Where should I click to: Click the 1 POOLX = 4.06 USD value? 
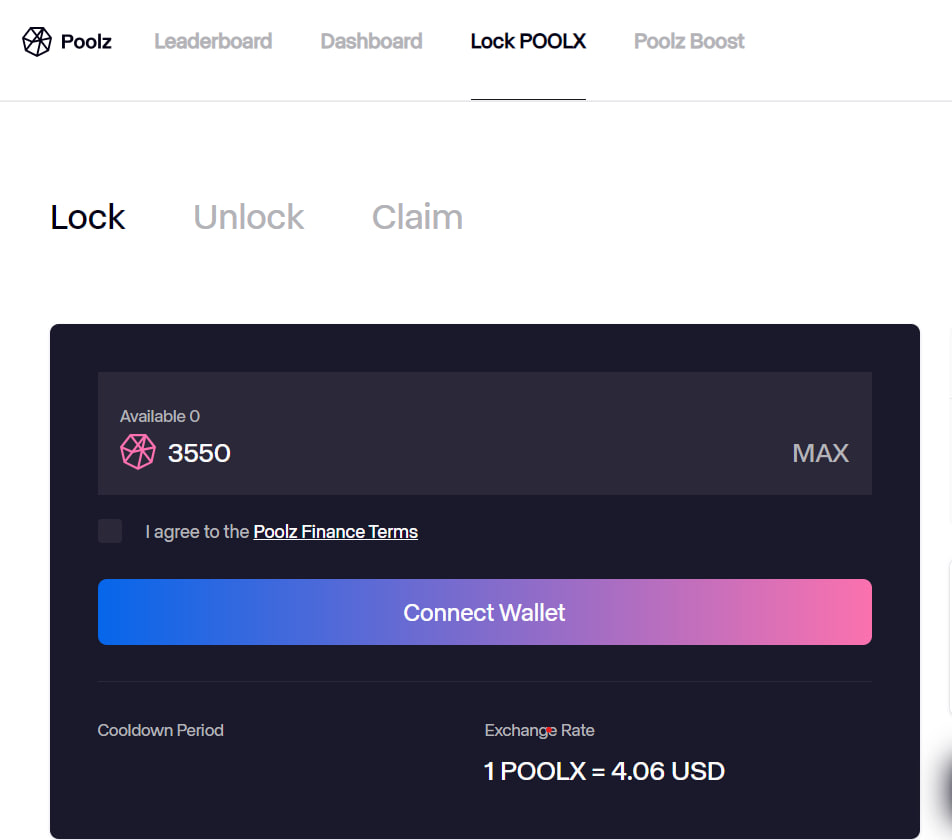coord(604,771)
